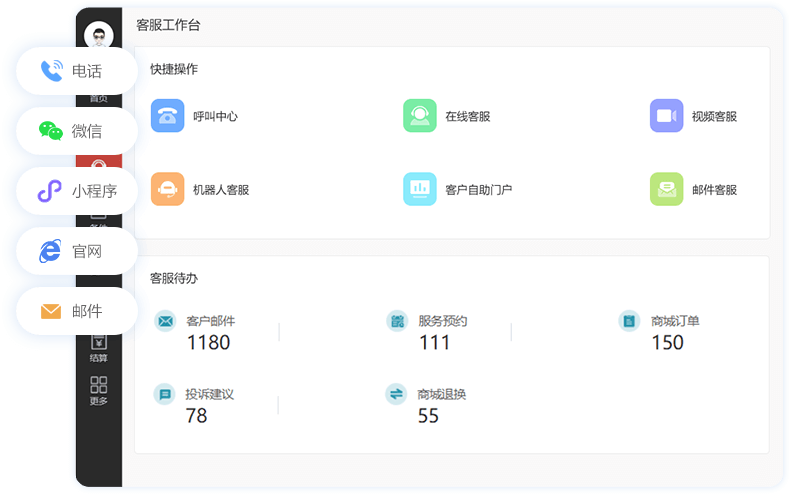Click the 投诉建议 label

[x=210, y=394]
